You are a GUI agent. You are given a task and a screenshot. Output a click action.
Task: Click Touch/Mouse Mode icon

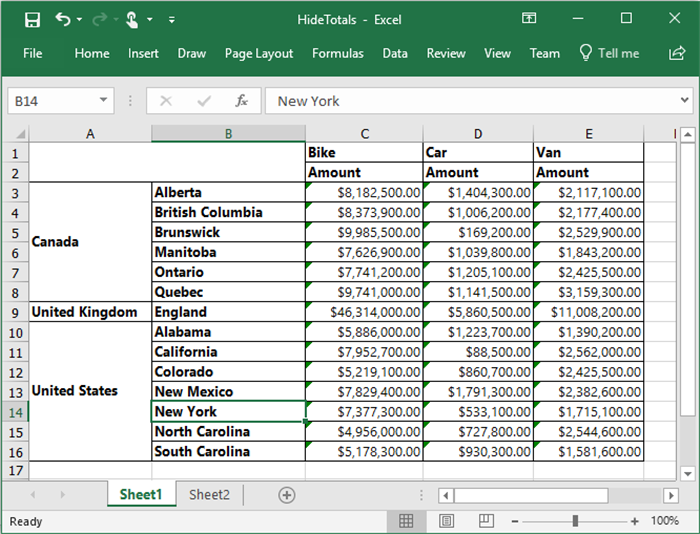132,19
